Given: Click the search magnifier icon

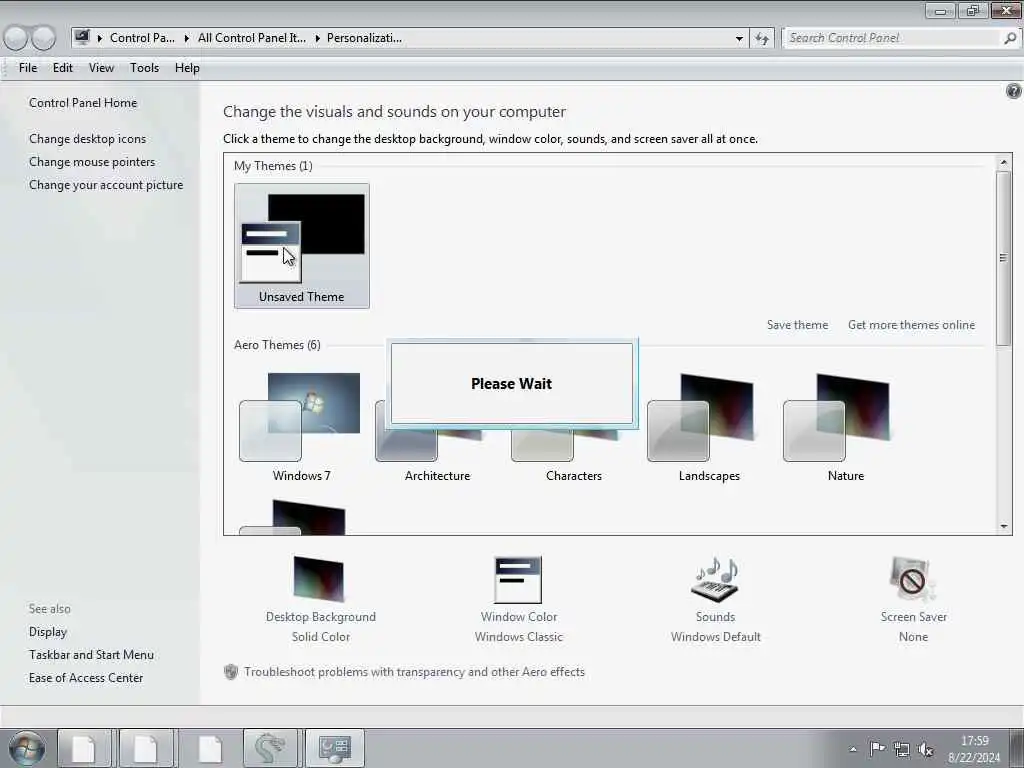Looking at the screenshot, I should (1010, 38).
